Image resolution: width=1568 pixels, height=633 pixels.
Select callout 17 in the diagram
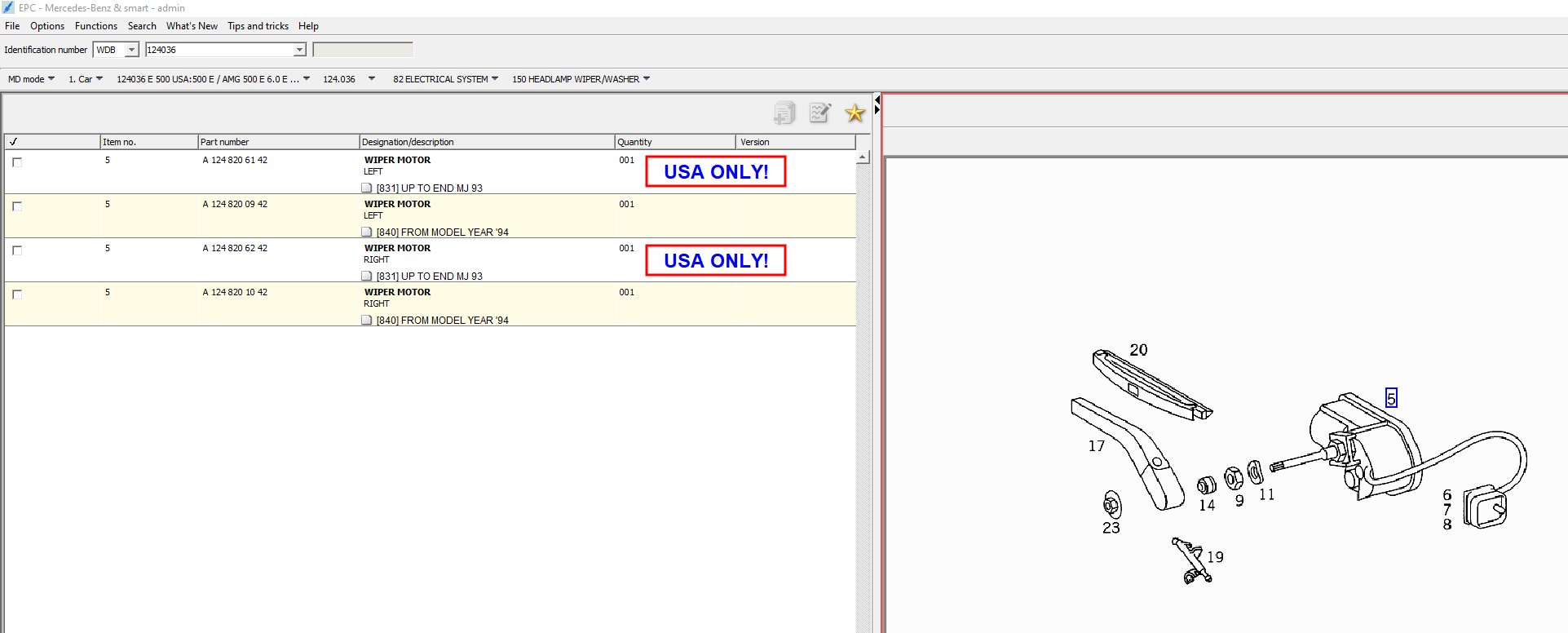click(1096, 446)
